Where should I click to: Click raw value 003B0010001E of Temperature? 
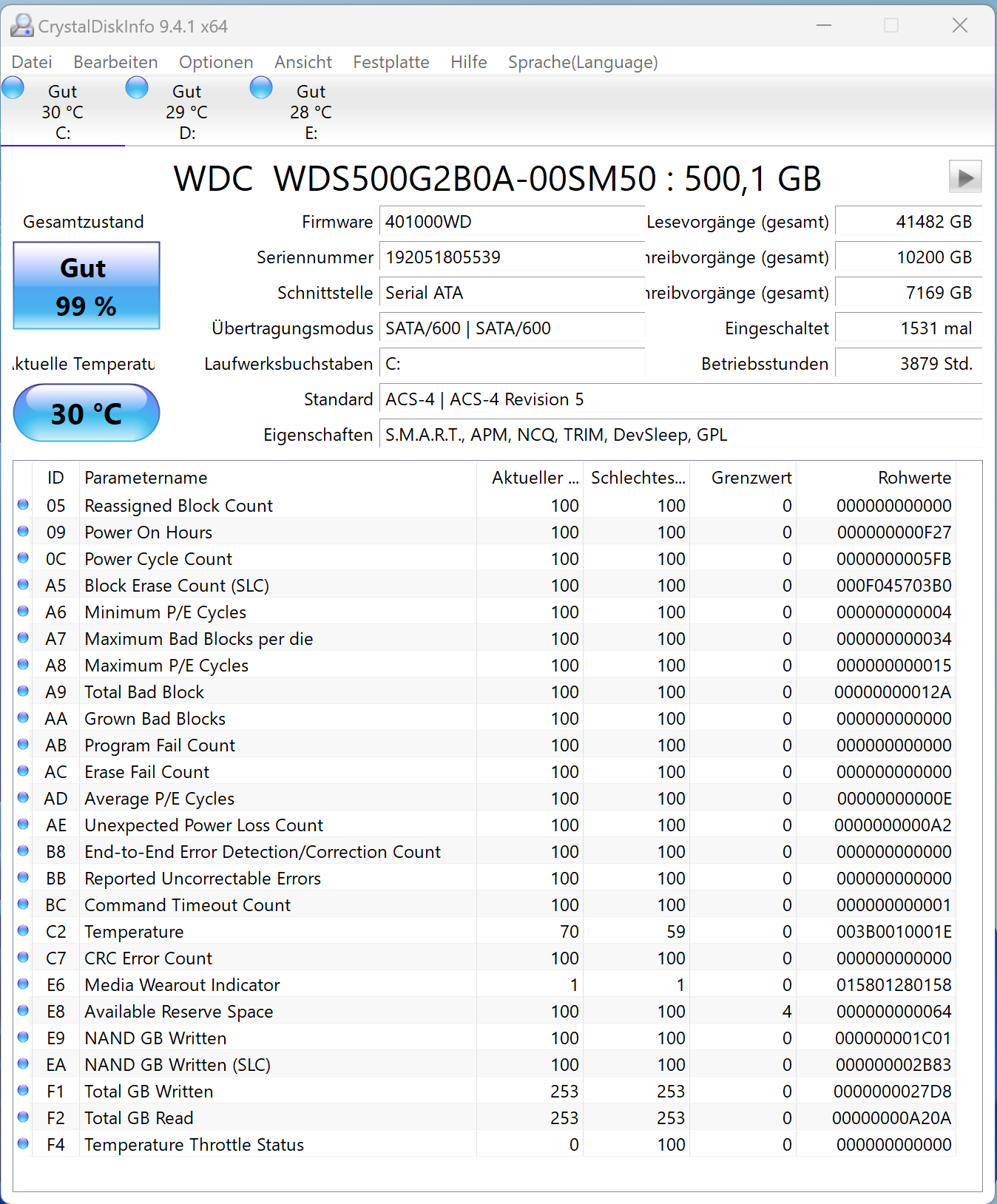pos(894,932)
